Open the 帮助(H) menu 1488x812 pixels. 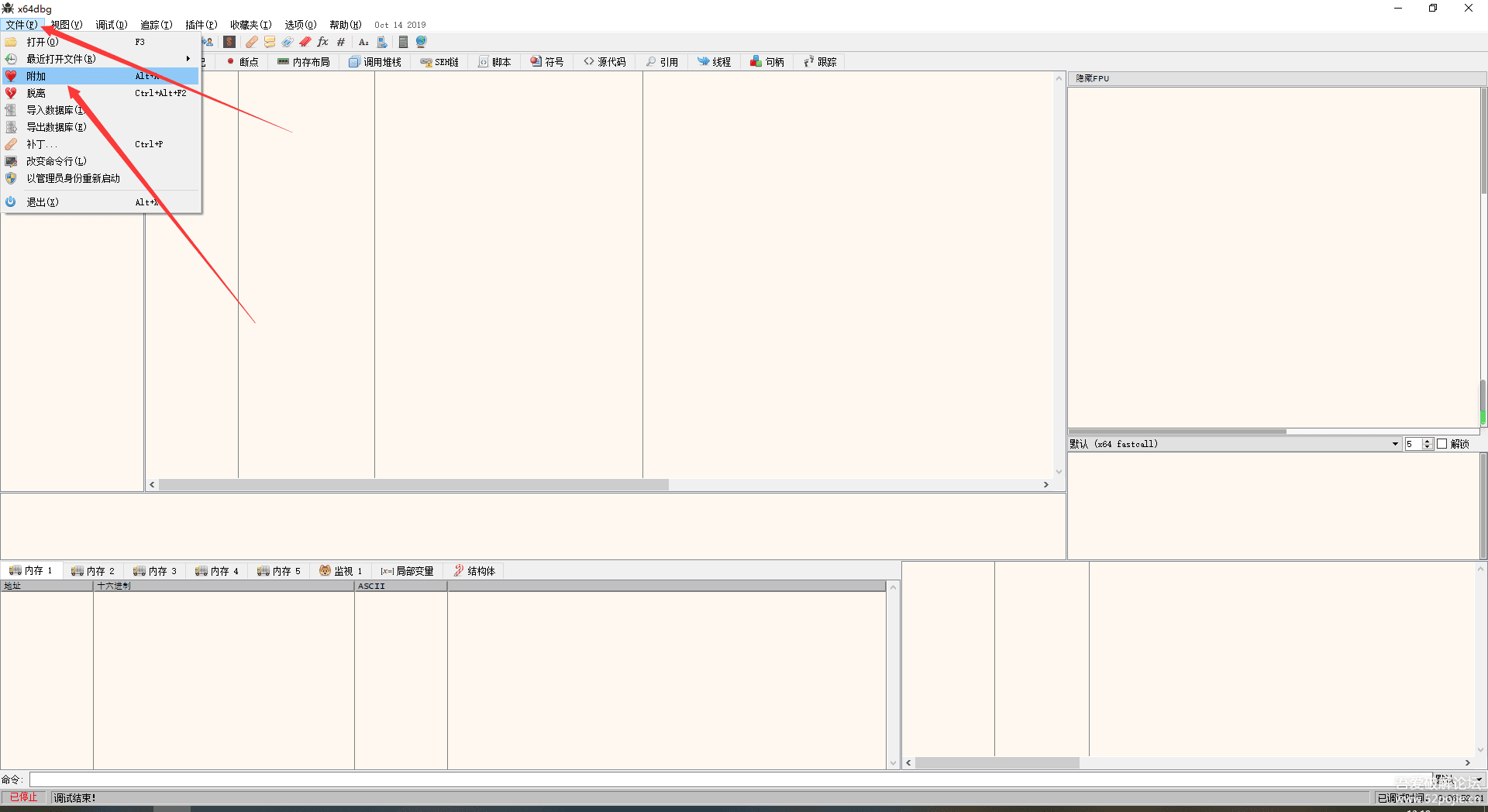point(346,25)
